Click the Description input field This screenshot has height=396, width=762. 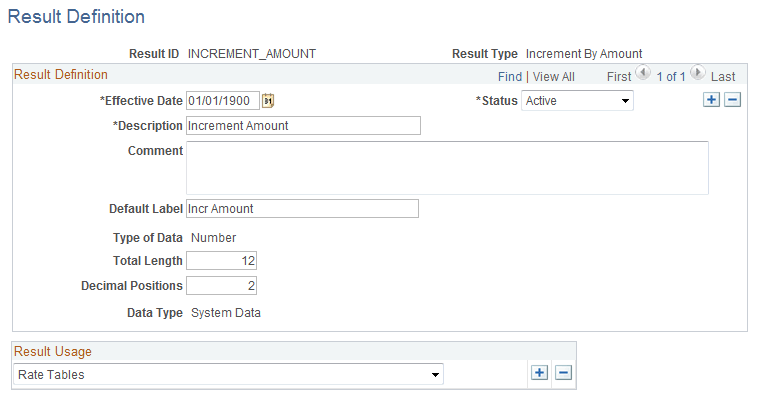[303, 125]
